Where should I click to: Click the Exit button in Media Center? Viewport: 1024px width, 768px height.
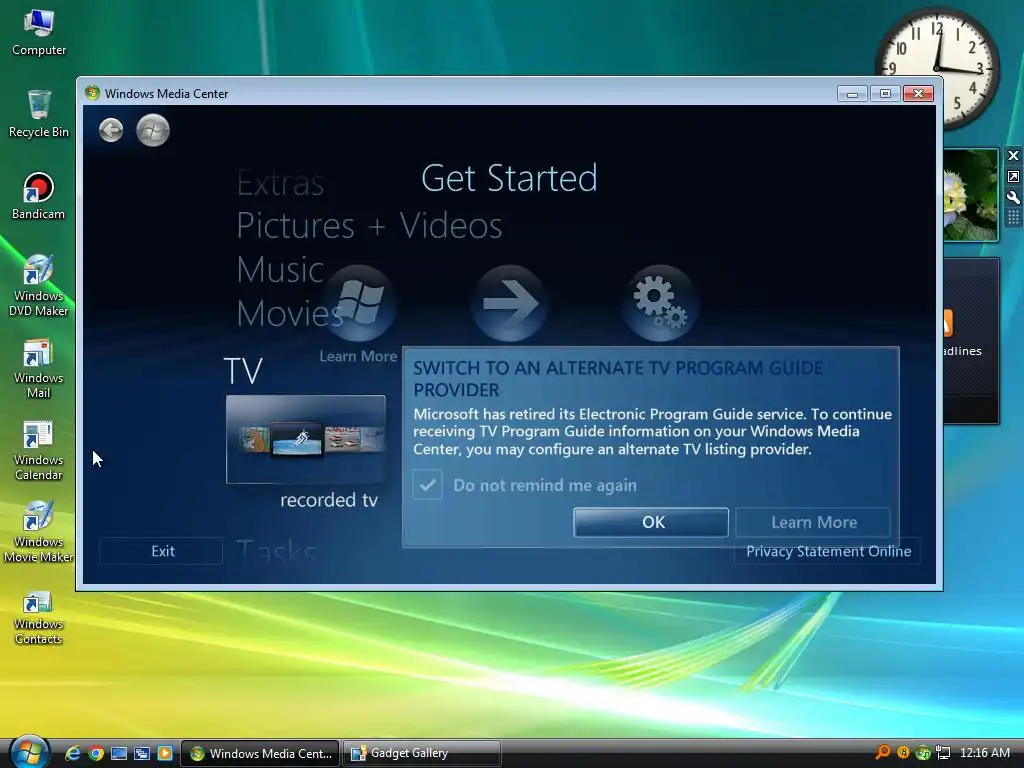161,551
